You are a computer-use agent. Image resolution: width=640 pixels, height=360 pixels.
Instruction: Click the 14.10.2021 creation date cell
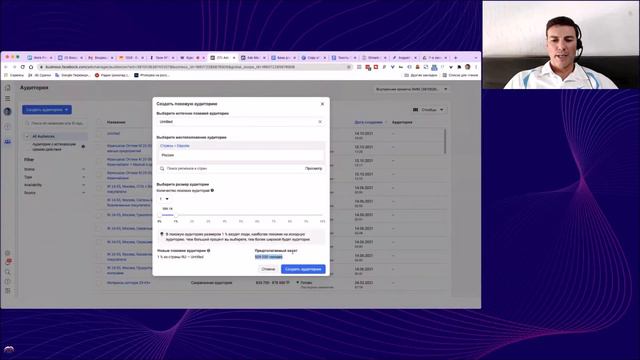364,133
